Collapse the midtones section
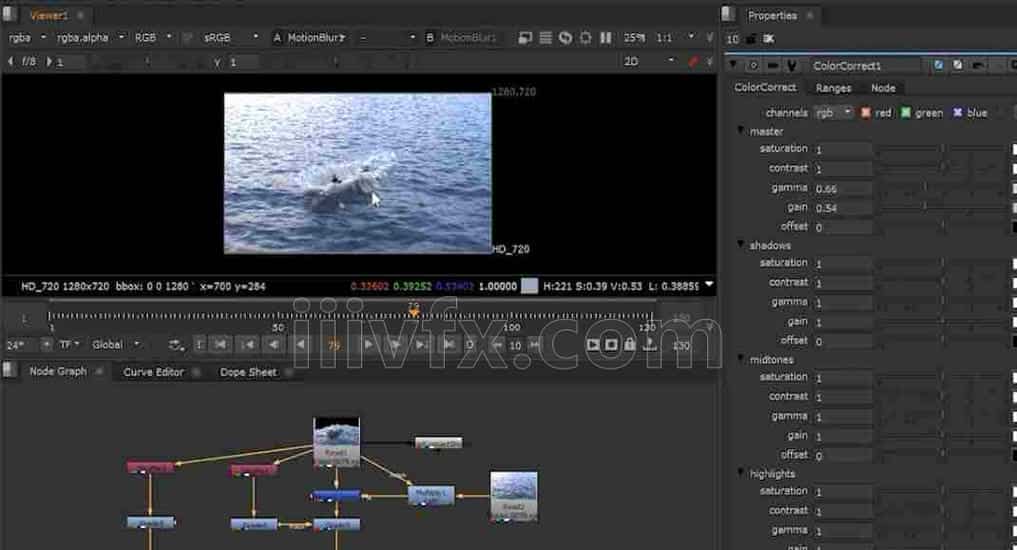 (741, 359)
